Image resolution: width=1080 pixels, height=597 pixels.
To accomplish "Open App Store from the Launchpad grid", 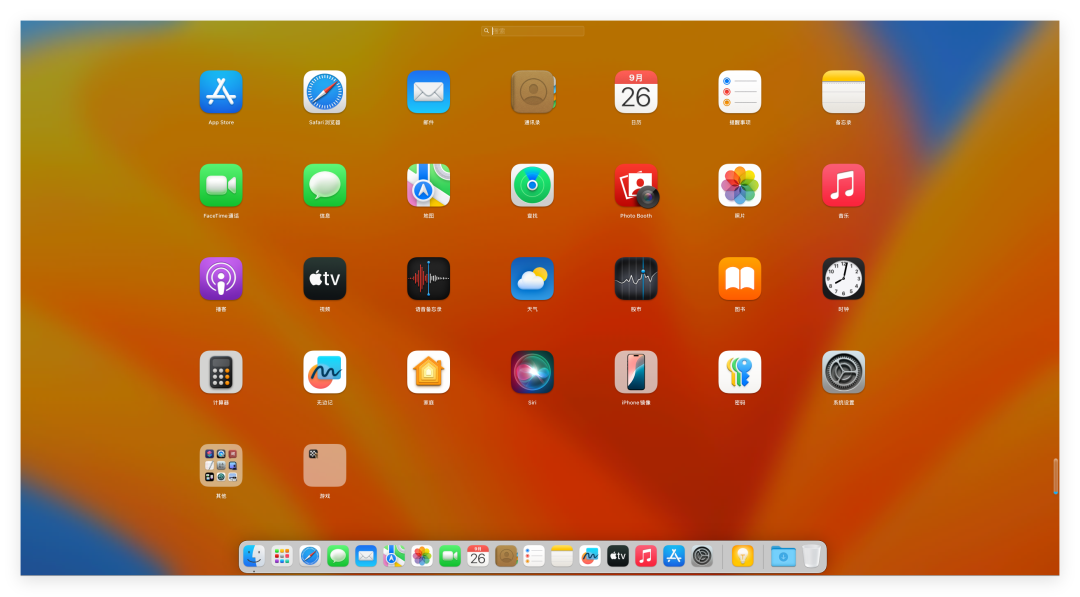I will [221, 92].
